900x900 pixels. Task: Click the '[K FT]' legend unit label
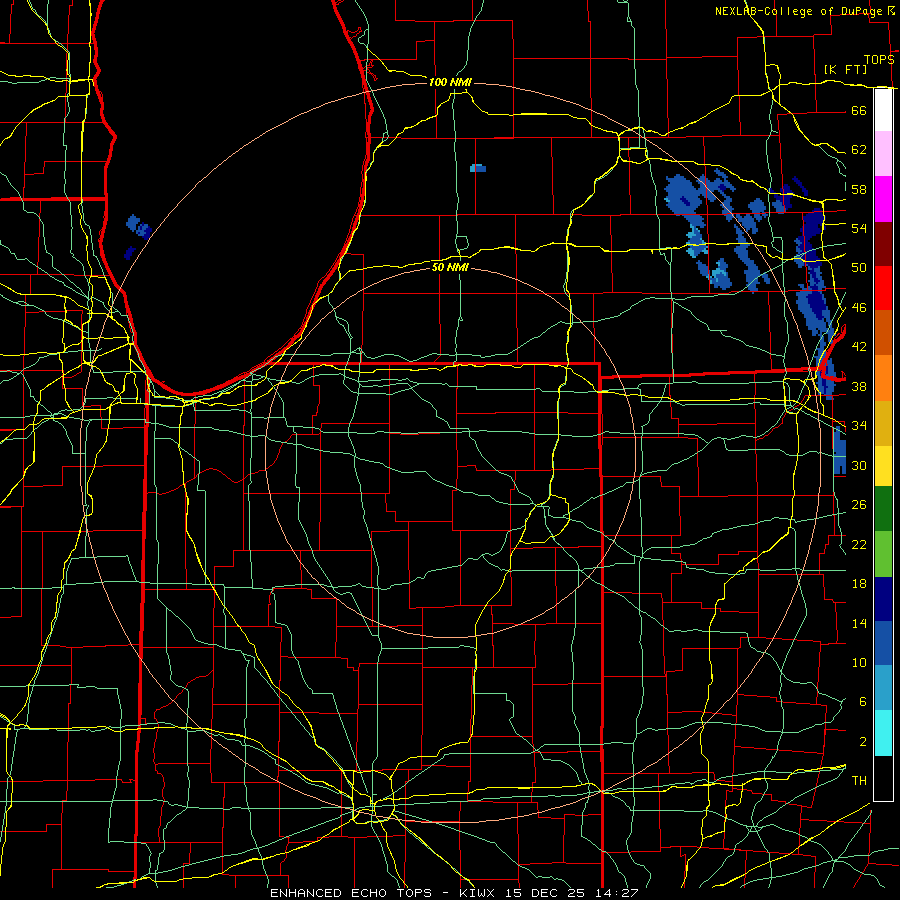coord(845,69)
